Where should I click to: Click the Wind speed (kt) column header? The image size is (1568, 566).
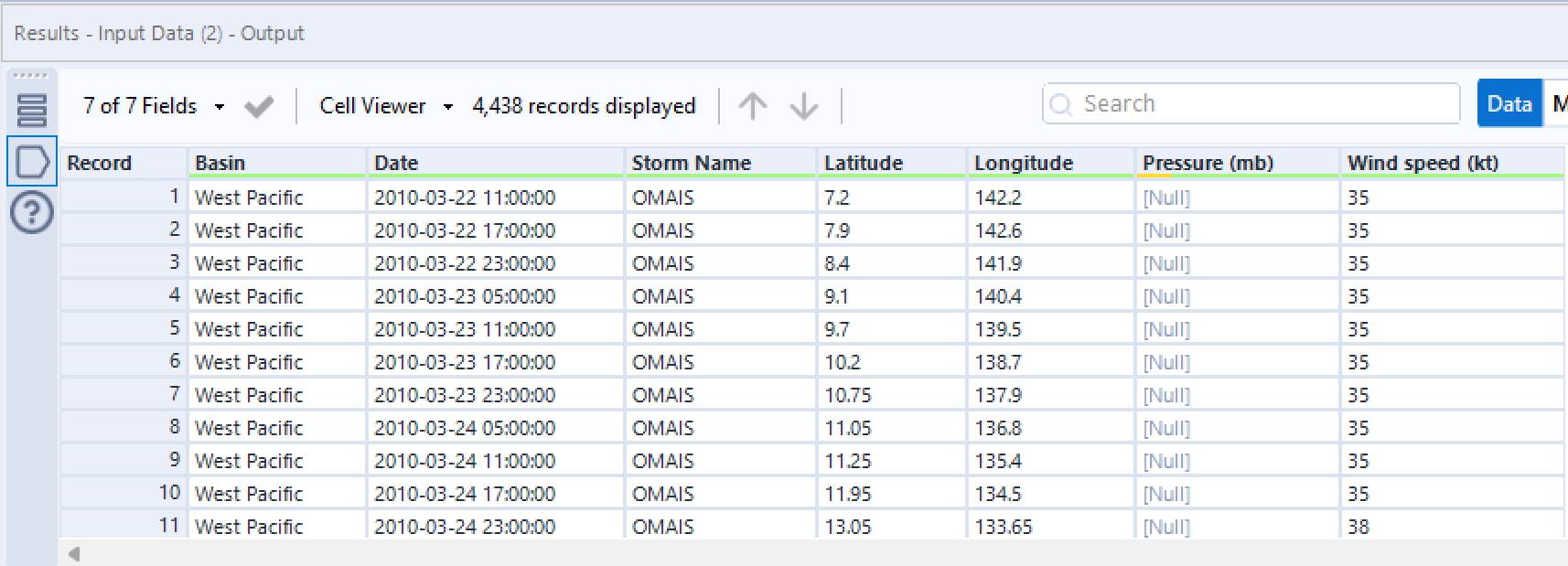coord(1450,163)
